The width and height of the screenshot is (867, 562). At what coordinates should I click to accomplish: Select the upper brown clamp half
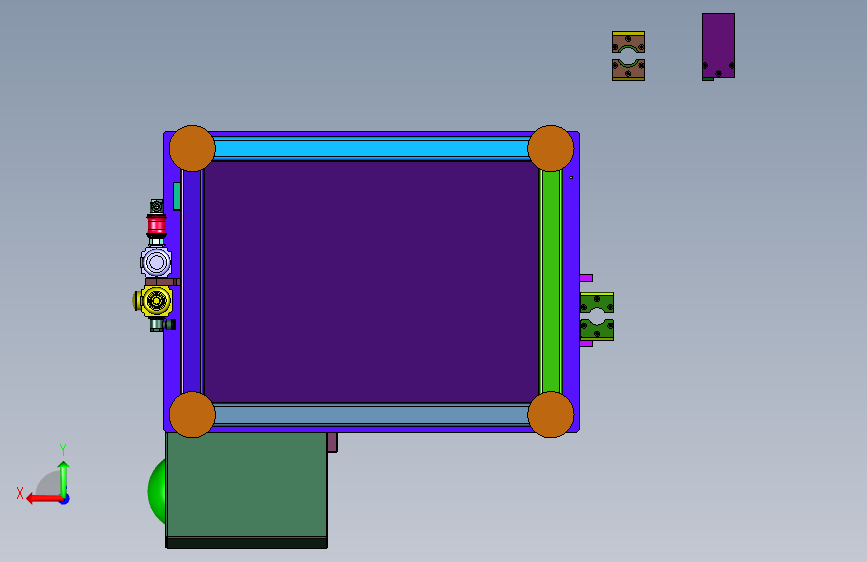[x=628, y=42]
